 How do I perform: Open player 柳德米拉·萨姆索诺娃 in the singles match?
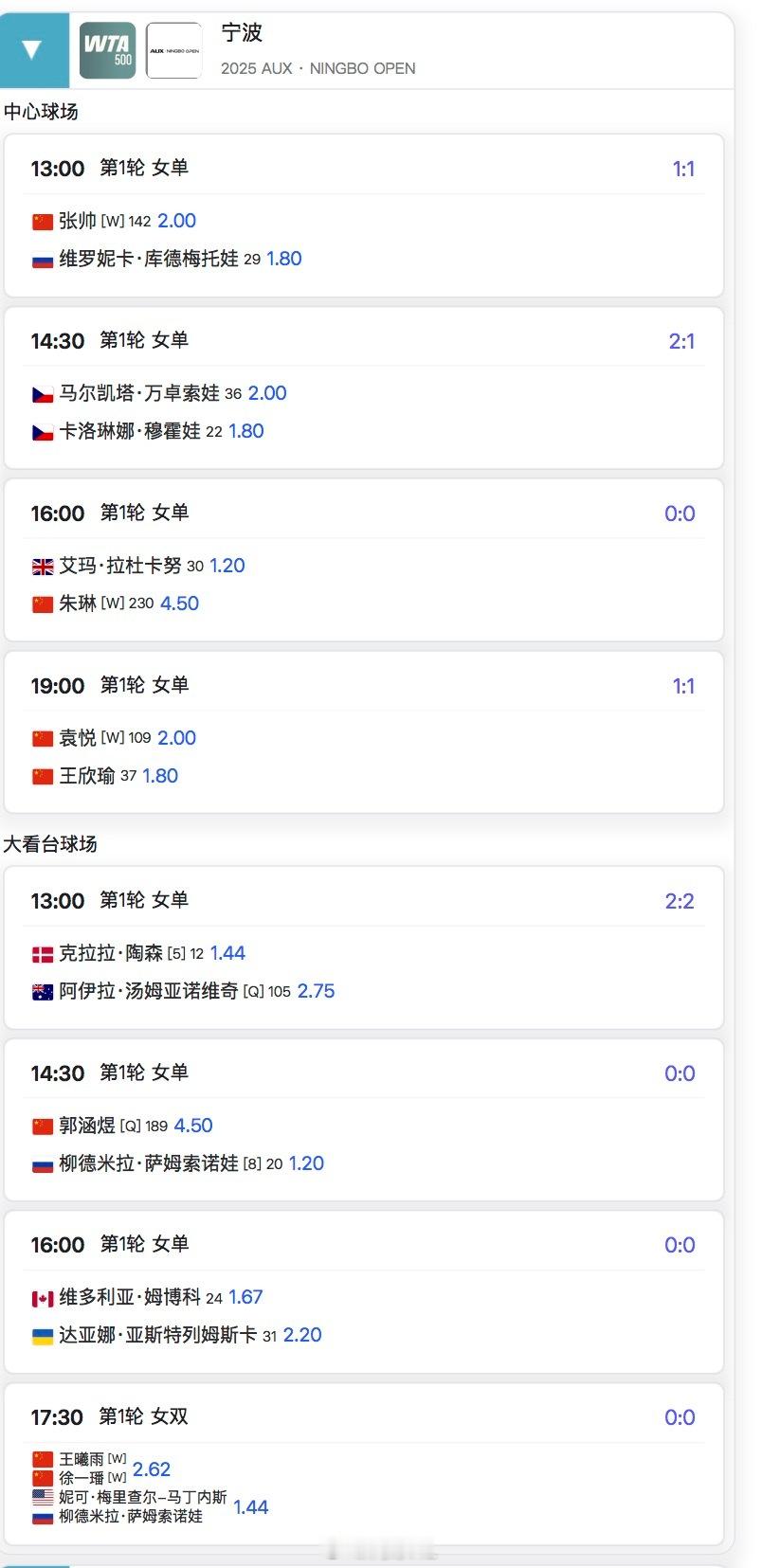pyautogui.click(x=149, y=1163)
